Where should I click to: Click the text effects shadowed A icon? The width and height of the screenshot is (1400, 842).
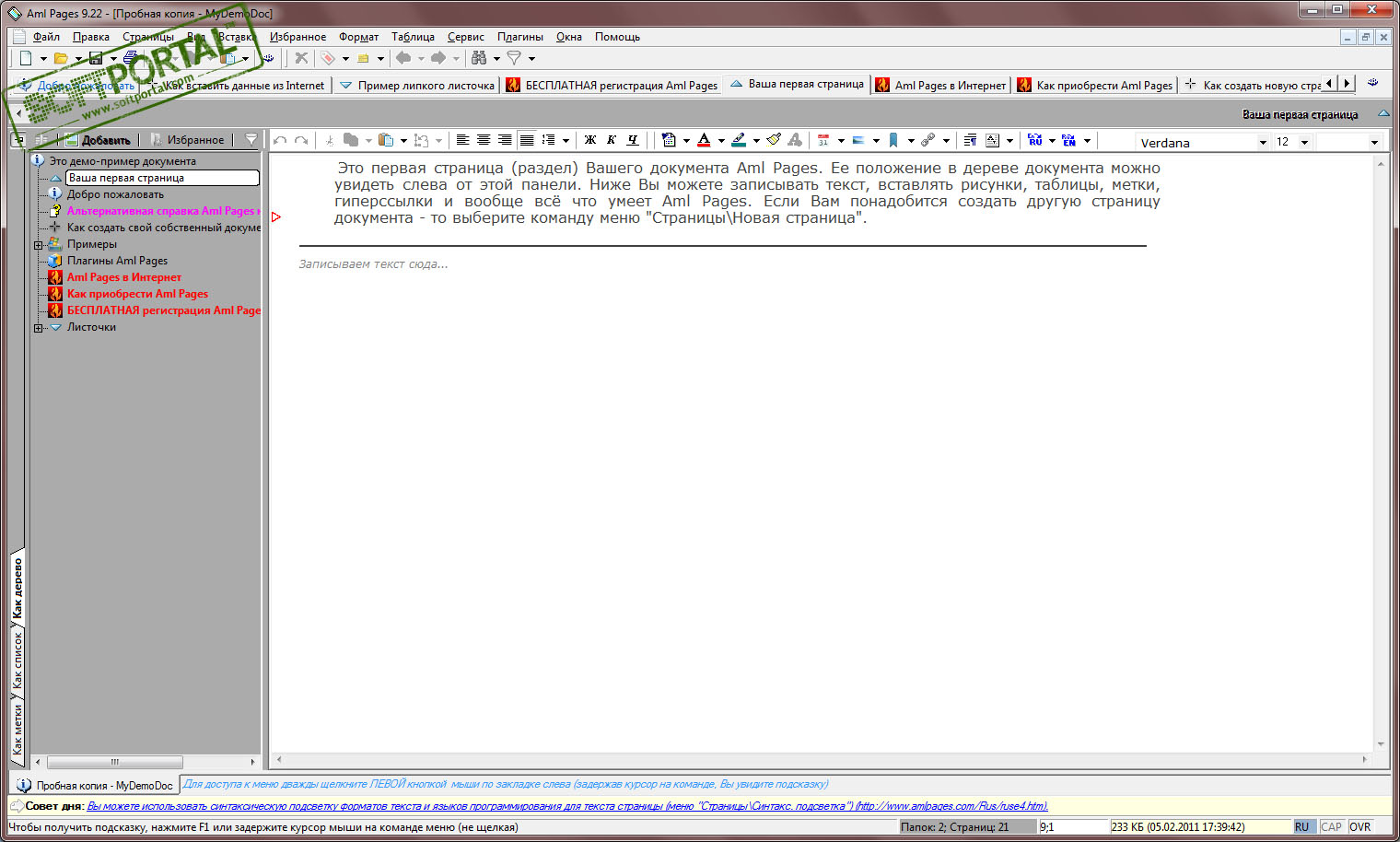795,140
